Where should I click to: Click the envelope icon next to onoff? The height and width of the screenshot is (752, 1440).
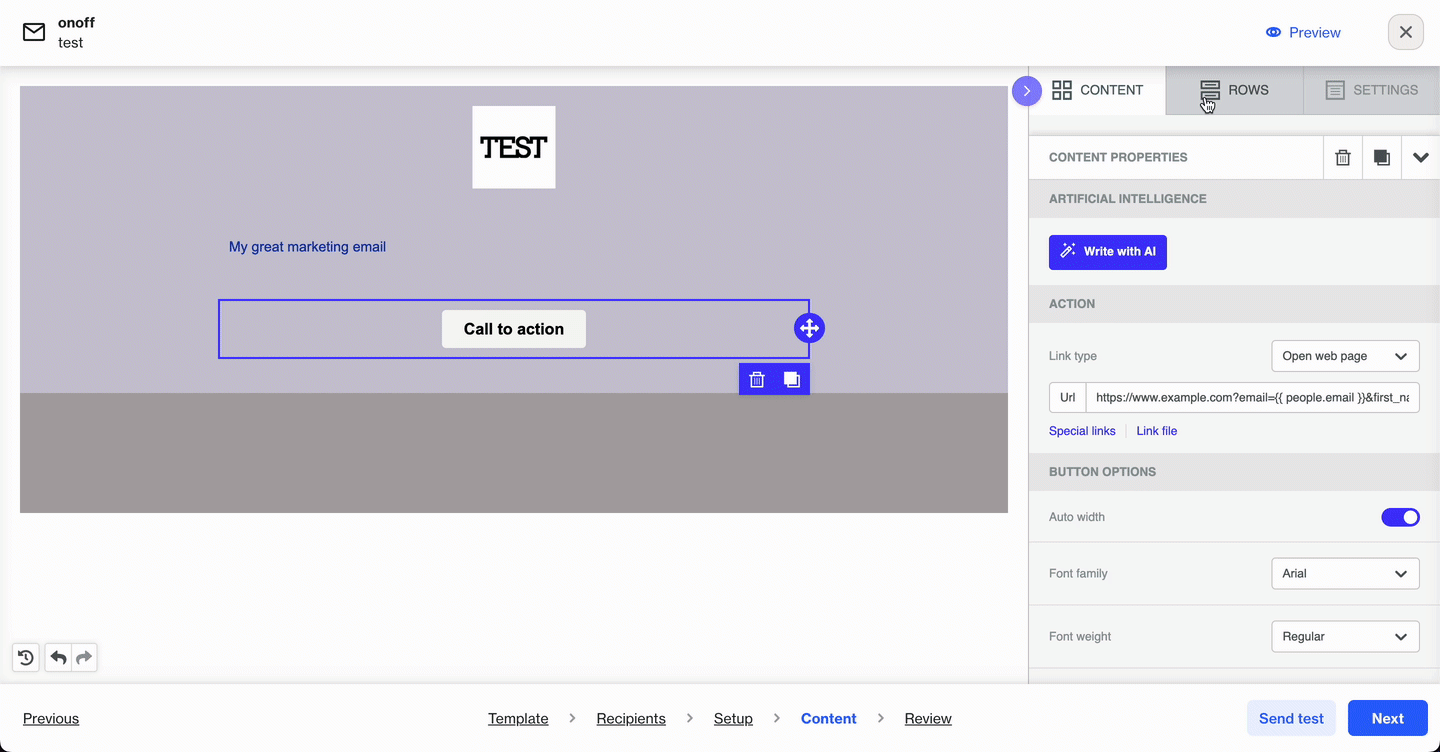34,32
